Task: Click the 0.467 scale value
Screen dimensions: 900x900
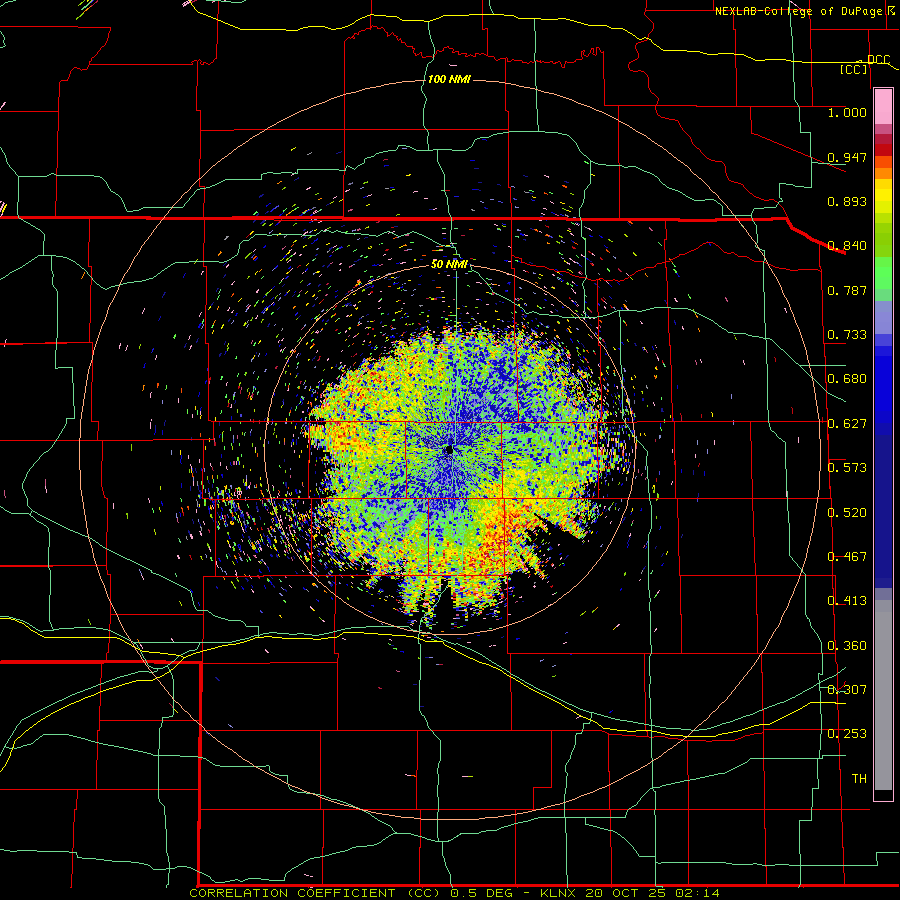Action: [x=847, y=557]
